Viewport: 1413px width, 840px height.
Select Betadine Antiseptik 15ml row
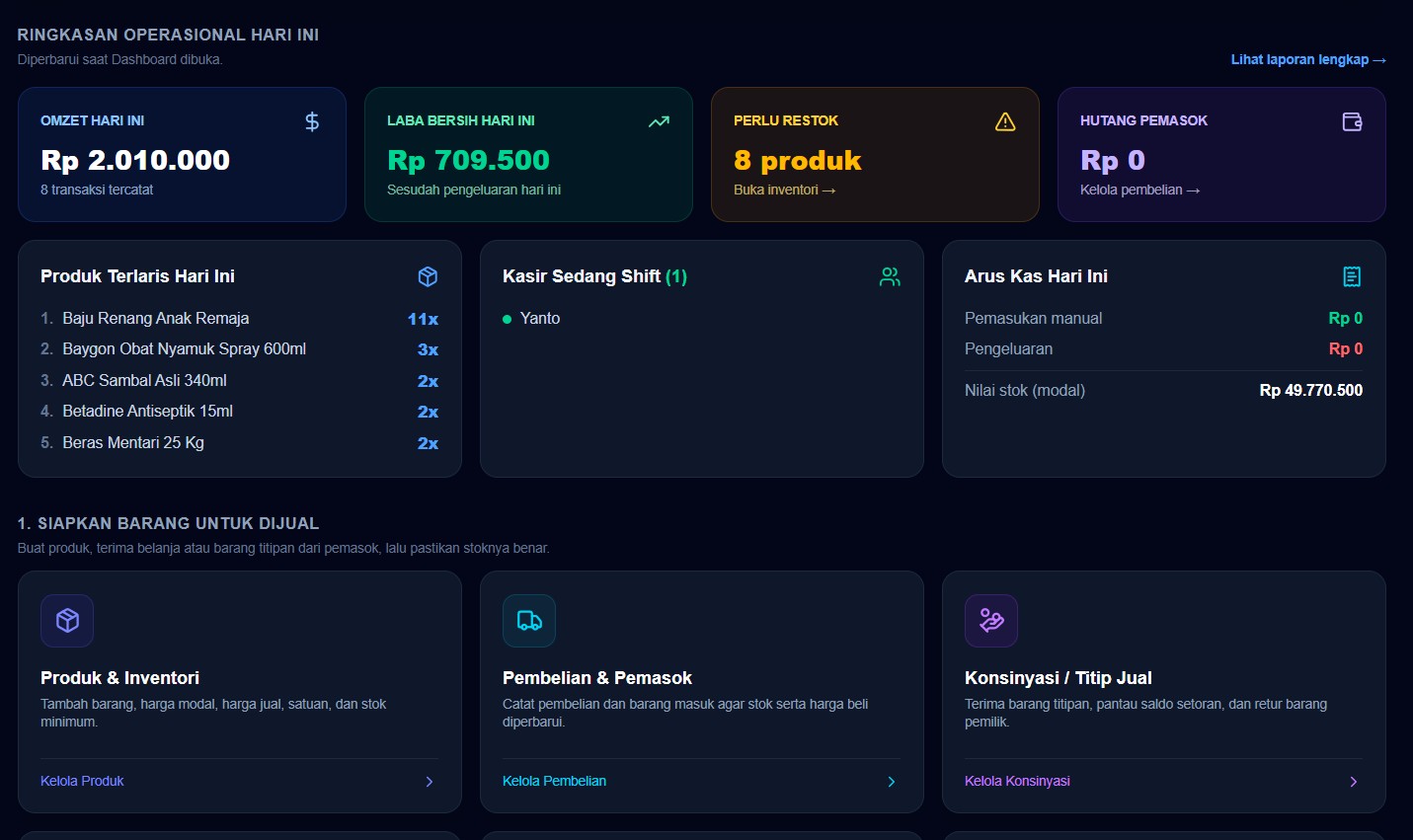tap(239, 412)
